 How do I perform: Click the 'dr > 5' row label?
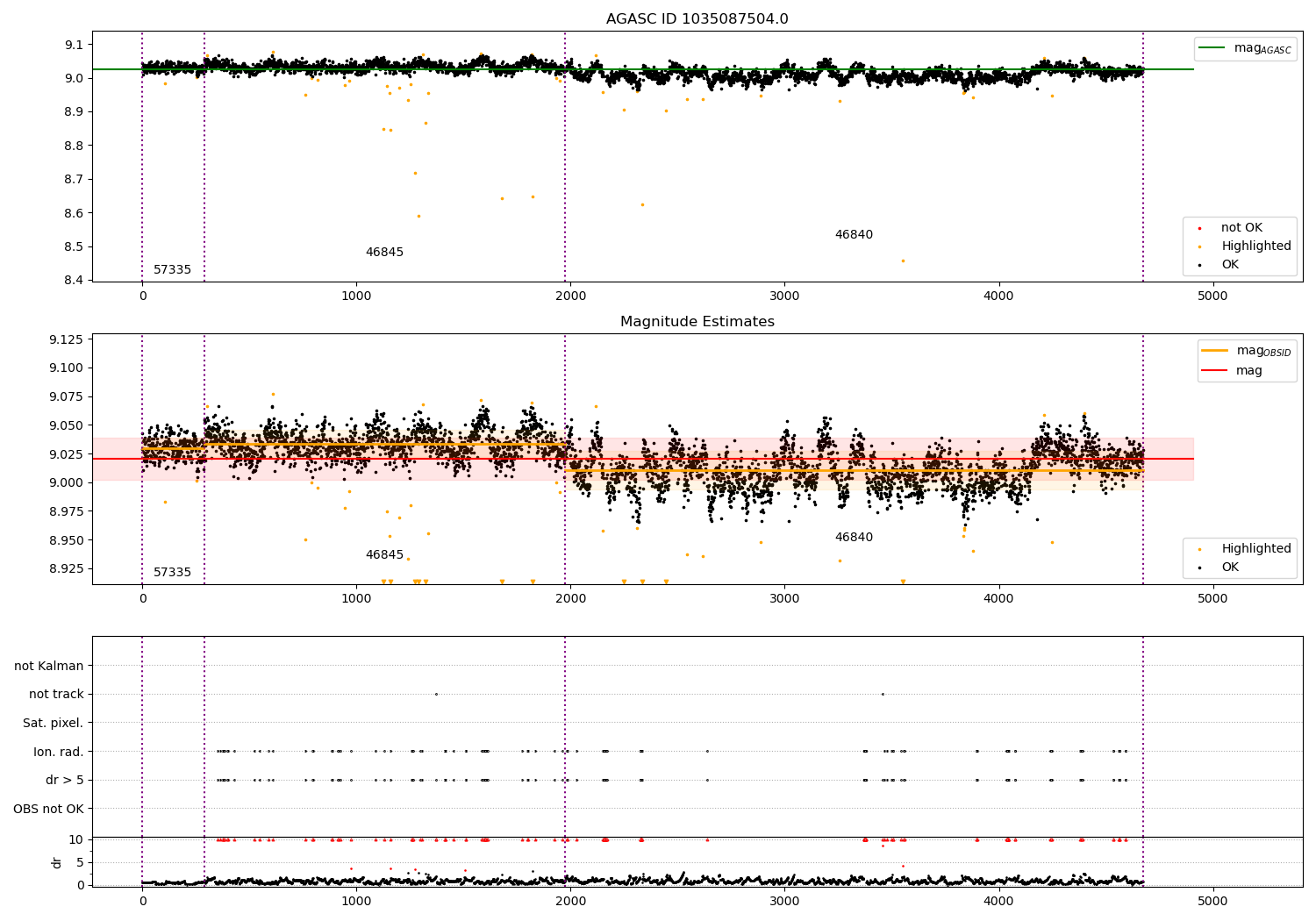pyautogui.click(x=65, y=781)
